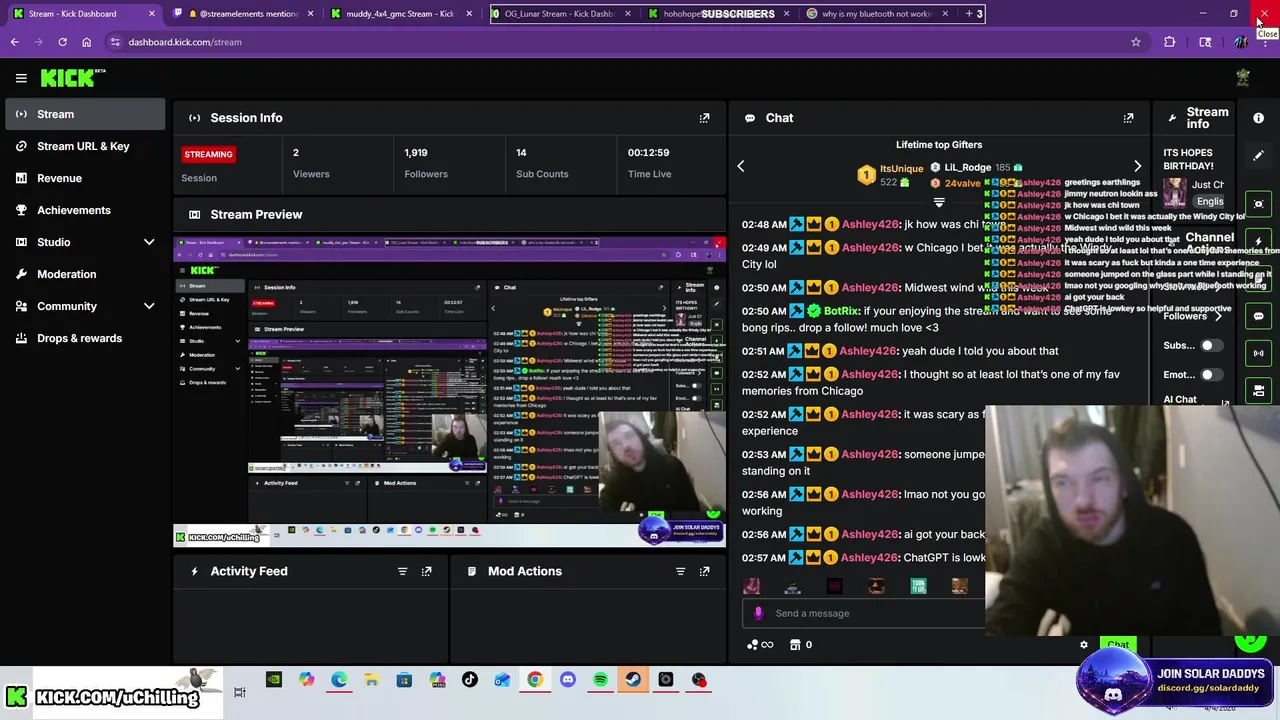Image resolution: width=1280 pixels, height=720 pixels.
Task: Open Moderation in the sidebar
Action: pos(85,274)
